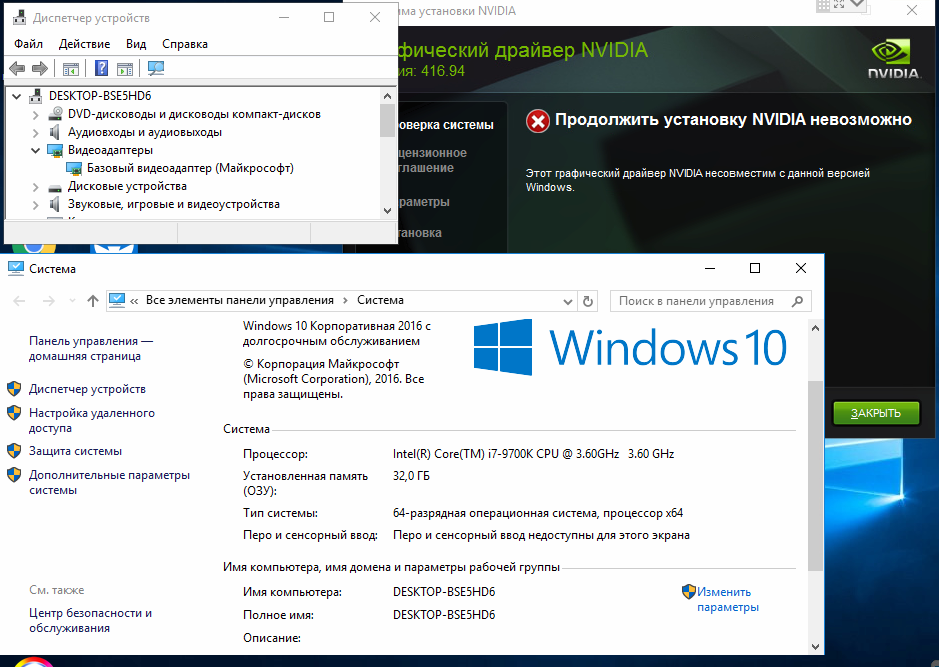This screenshot has width=939, height=667.
Task: Collapse the DESKTOP-BSE5HD6 root node
Action: 16,96
